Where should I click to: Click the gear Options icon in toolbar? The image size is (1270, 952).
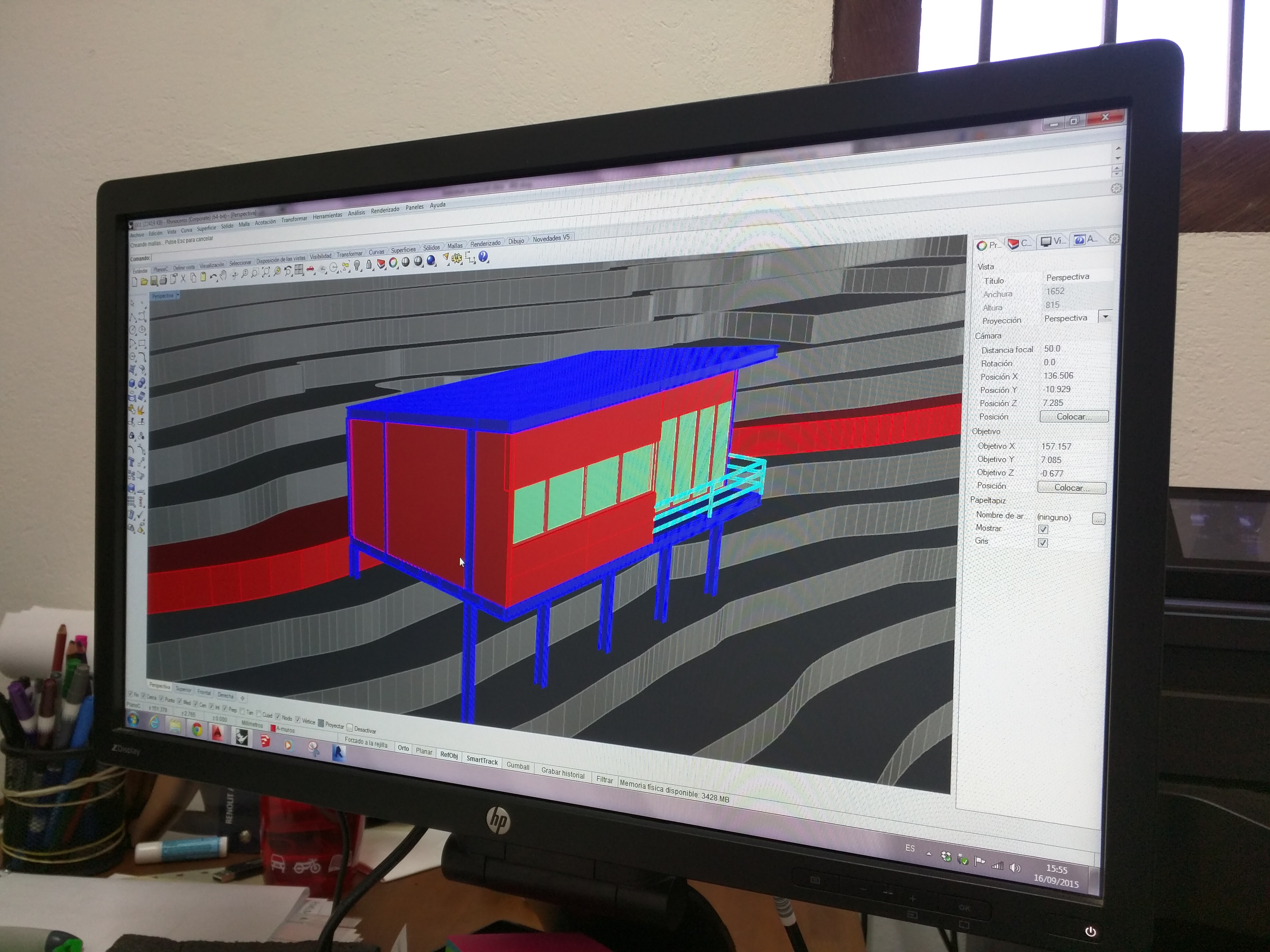point(456,258)
